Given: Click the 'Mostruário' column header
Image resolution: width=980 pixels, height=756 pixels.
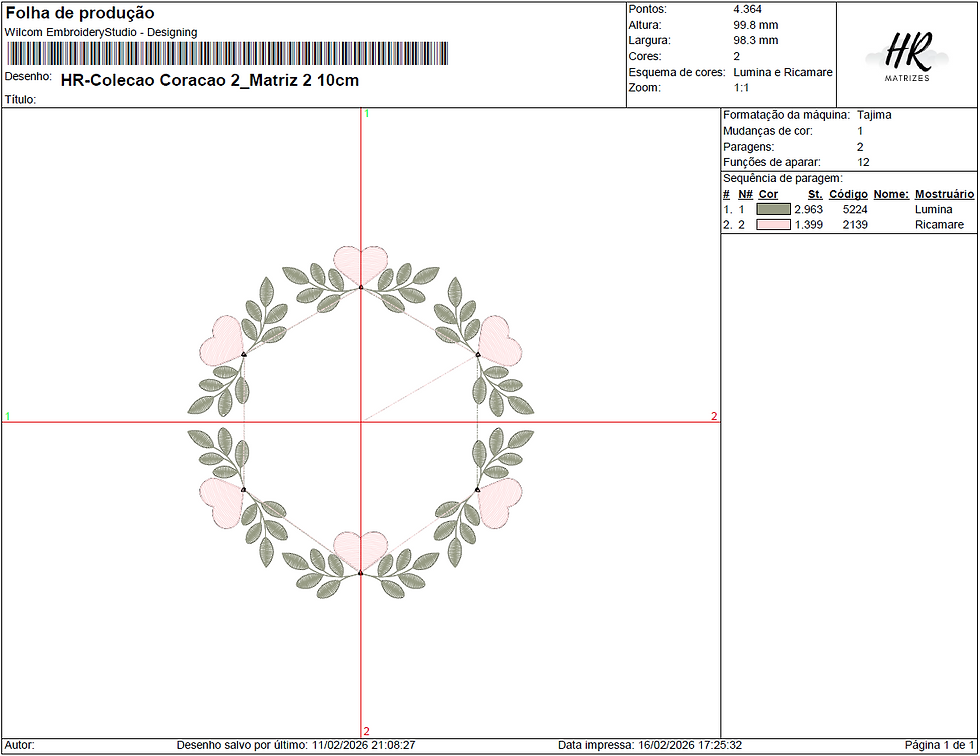Looking at the screenshot, I should pyautogui.click(x=944, y=194).
